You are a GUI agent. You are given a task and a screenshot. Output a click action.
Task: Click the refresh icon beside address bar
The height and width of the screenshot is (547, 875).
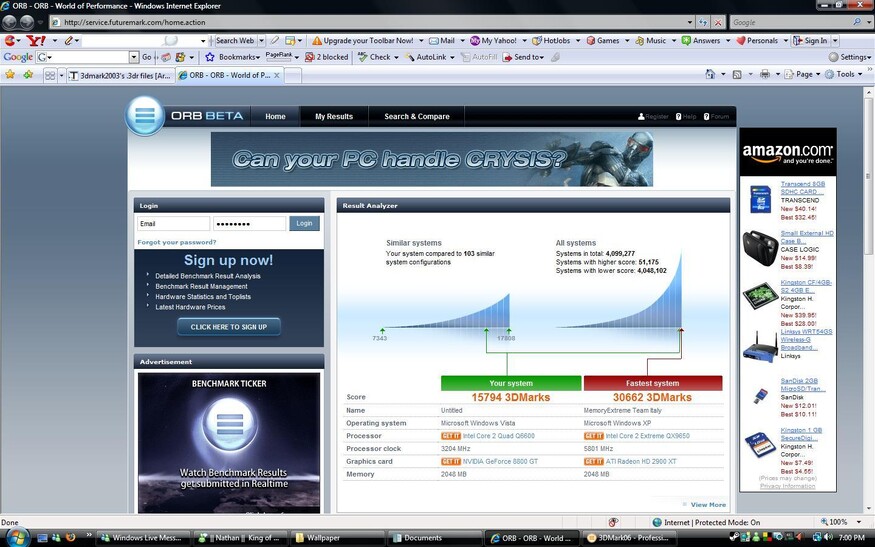(703, 22)
